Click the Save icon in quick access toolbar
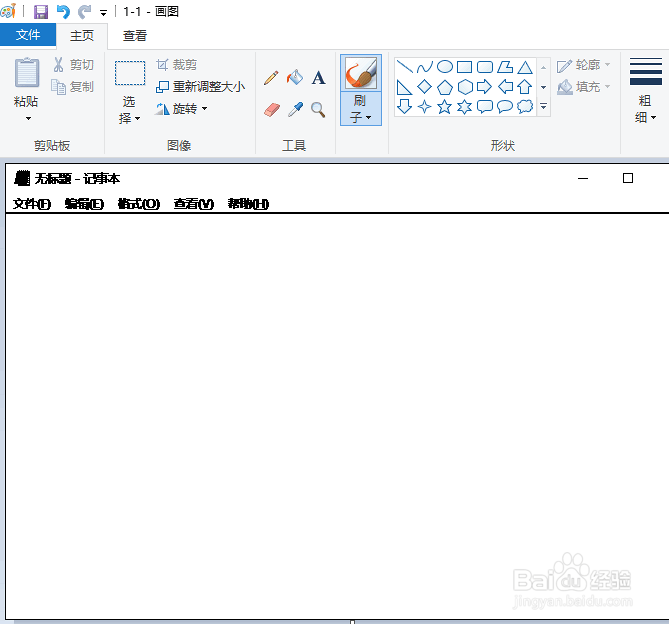The height and width of the screenshot is (624, 669). (41, 12)
